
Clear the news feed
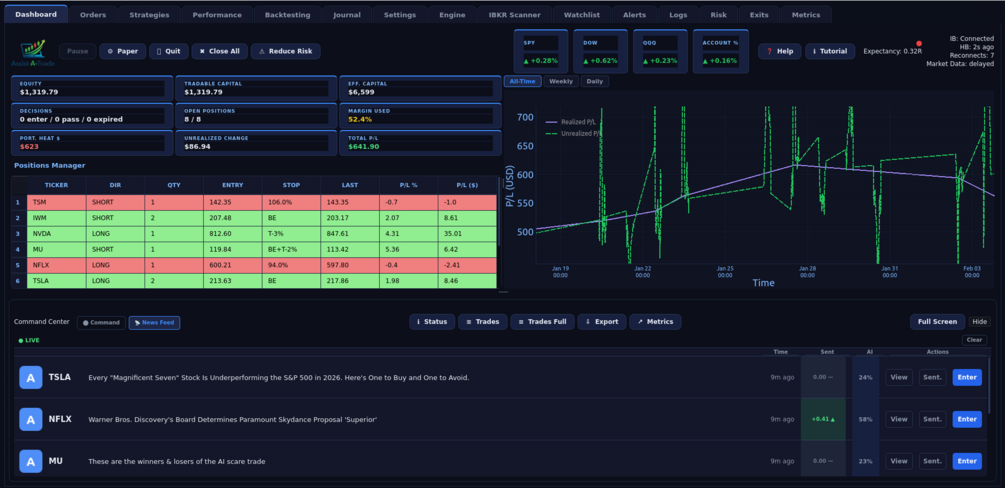tap(974, 340)
